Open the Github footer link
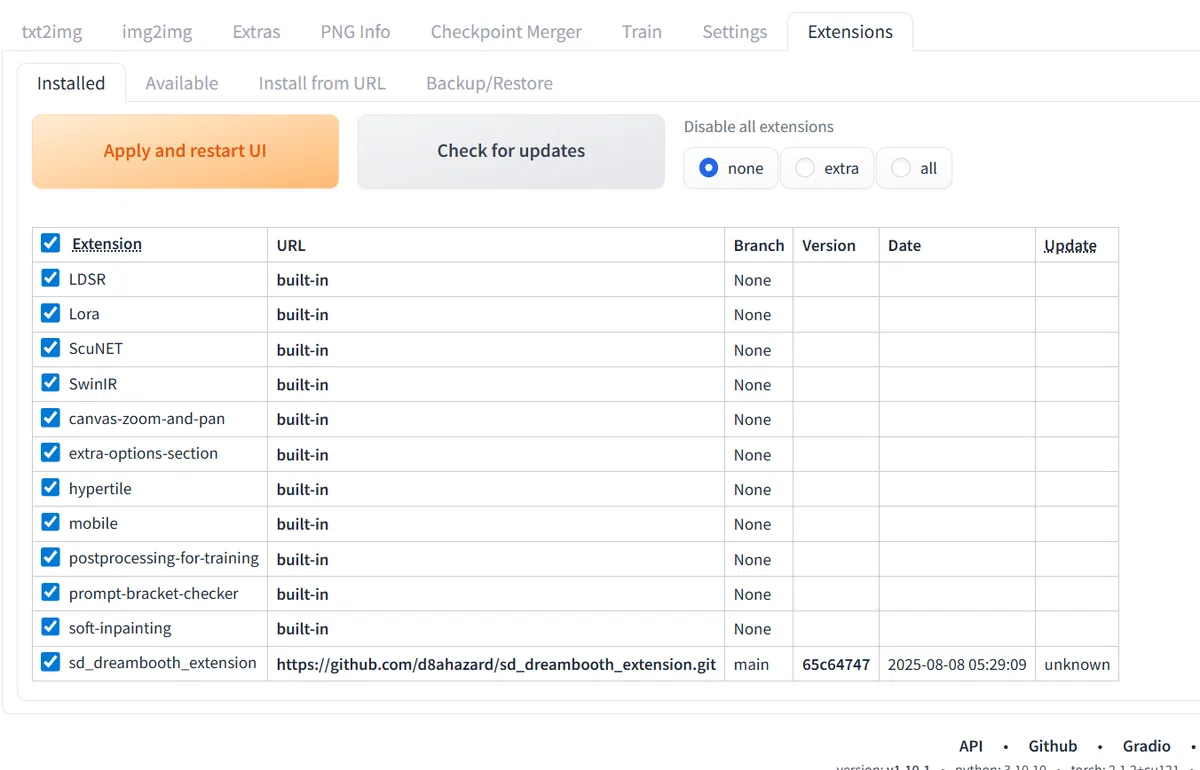Image resolution: width=1200 pixels, height=770 pixels. tap(1053, 746)
